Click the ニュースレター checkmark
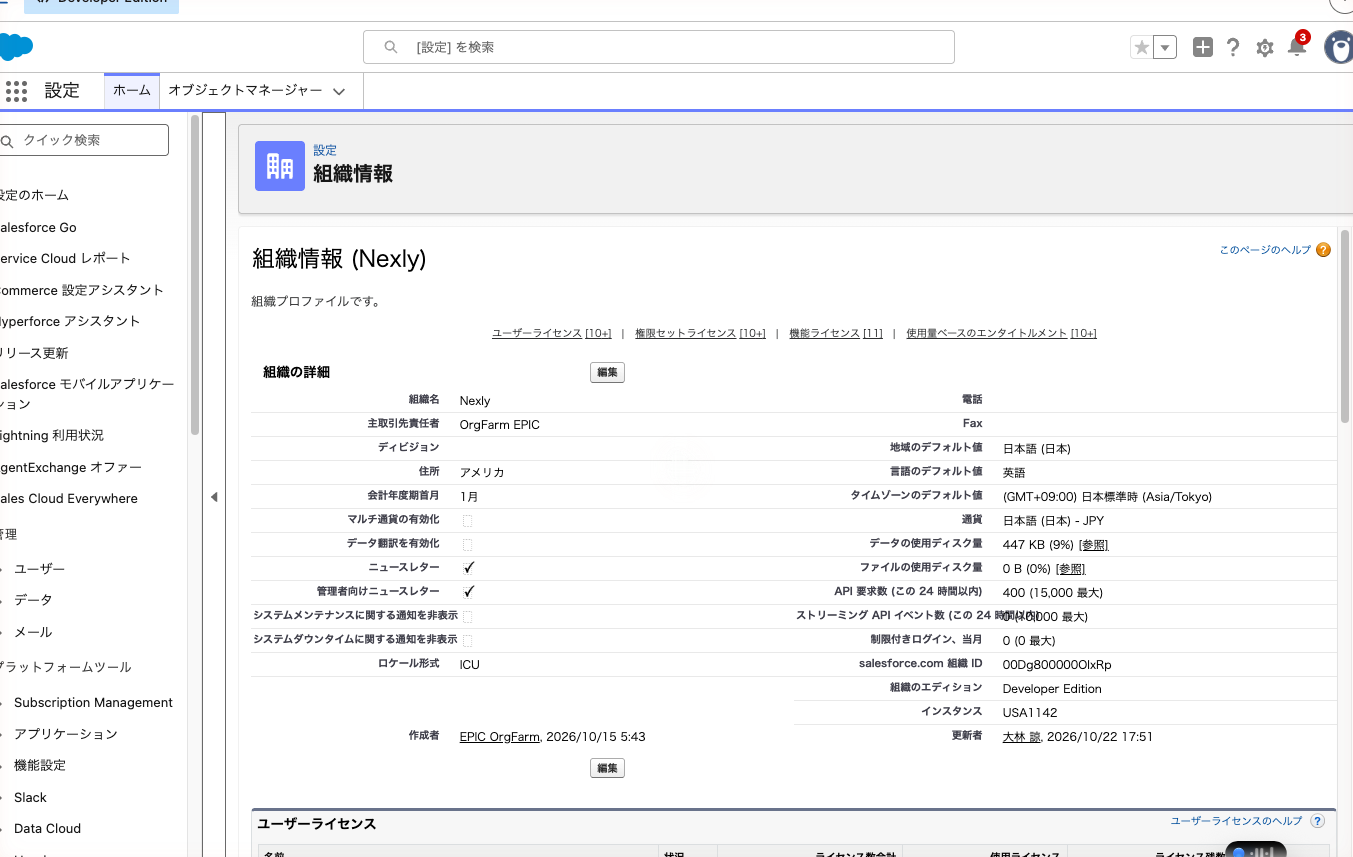The width and height of the screenshot is (1353, 857). coord(468,567)
